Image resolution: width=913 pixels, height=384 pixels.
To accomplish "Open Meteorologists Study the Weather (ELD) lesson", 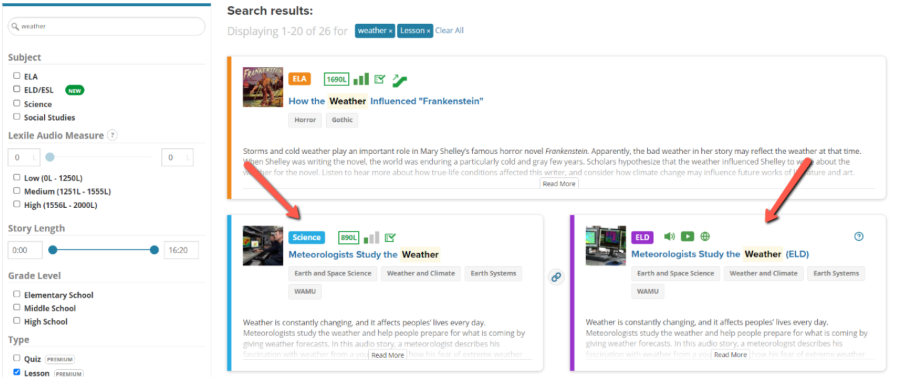I will [720, 254].
